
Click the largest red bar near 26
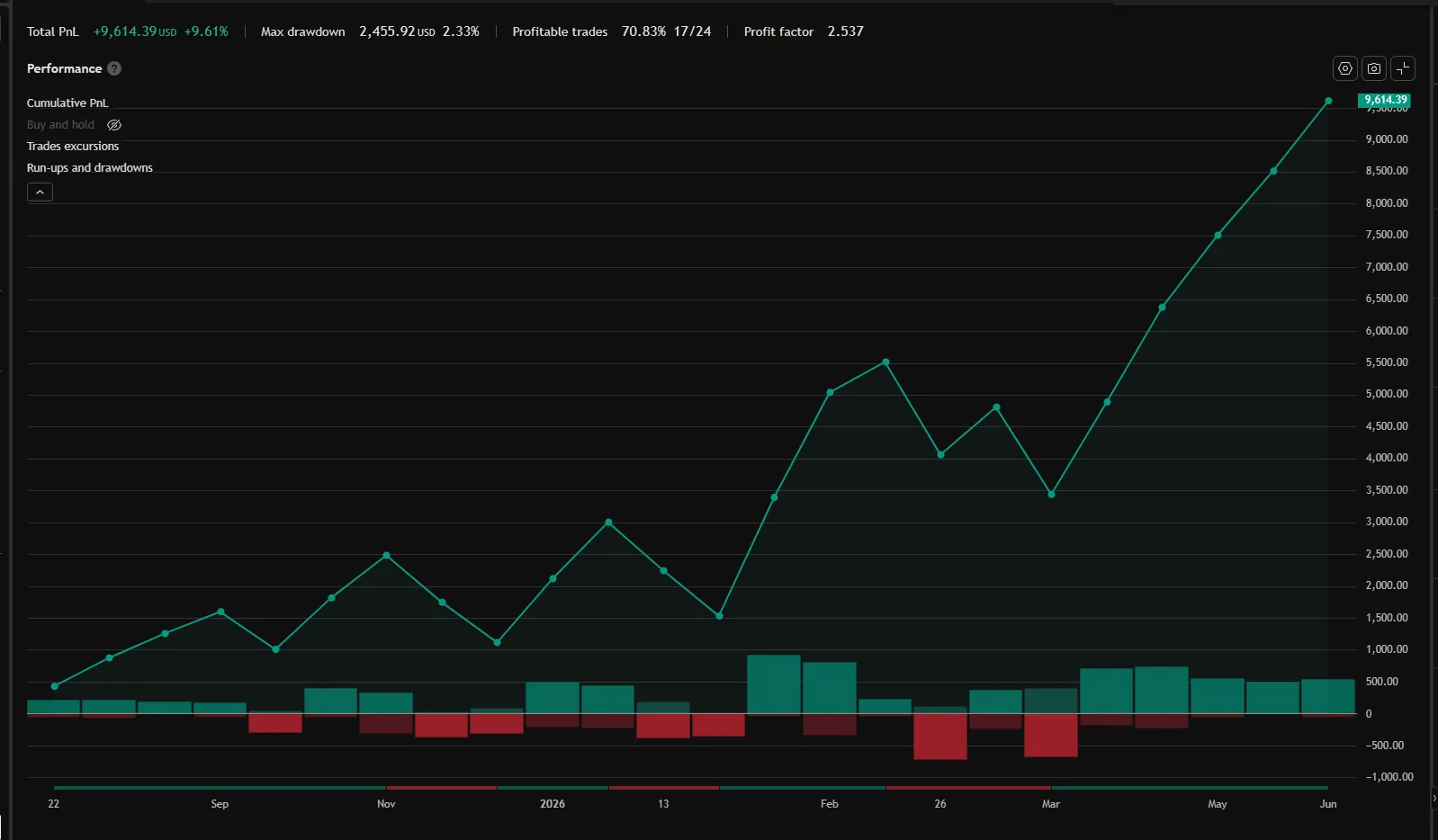tap(940, 737)
